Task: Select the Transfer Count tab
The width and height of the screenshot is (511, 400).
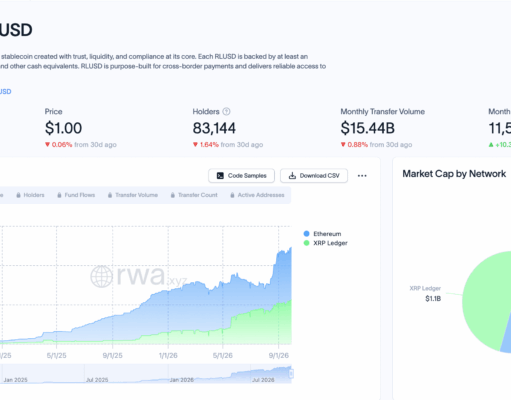Action: (194, 195)
